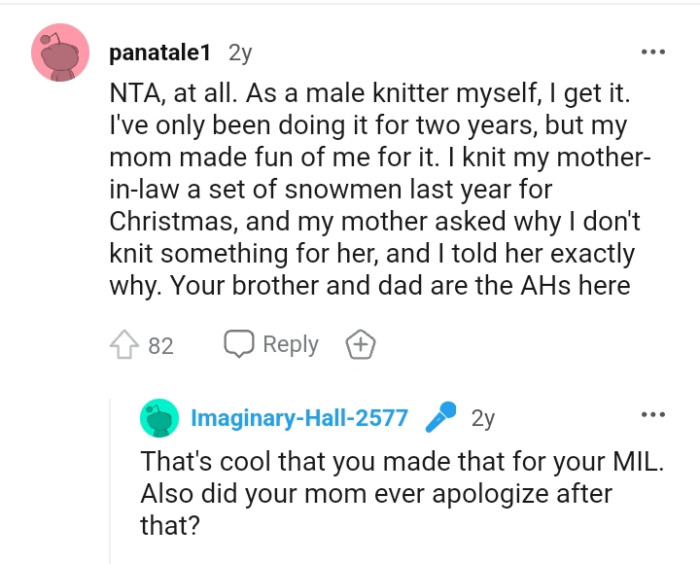
Task: Click Imaginary-Hall-2577's teal avatar
Action: [x=160, y=418]
